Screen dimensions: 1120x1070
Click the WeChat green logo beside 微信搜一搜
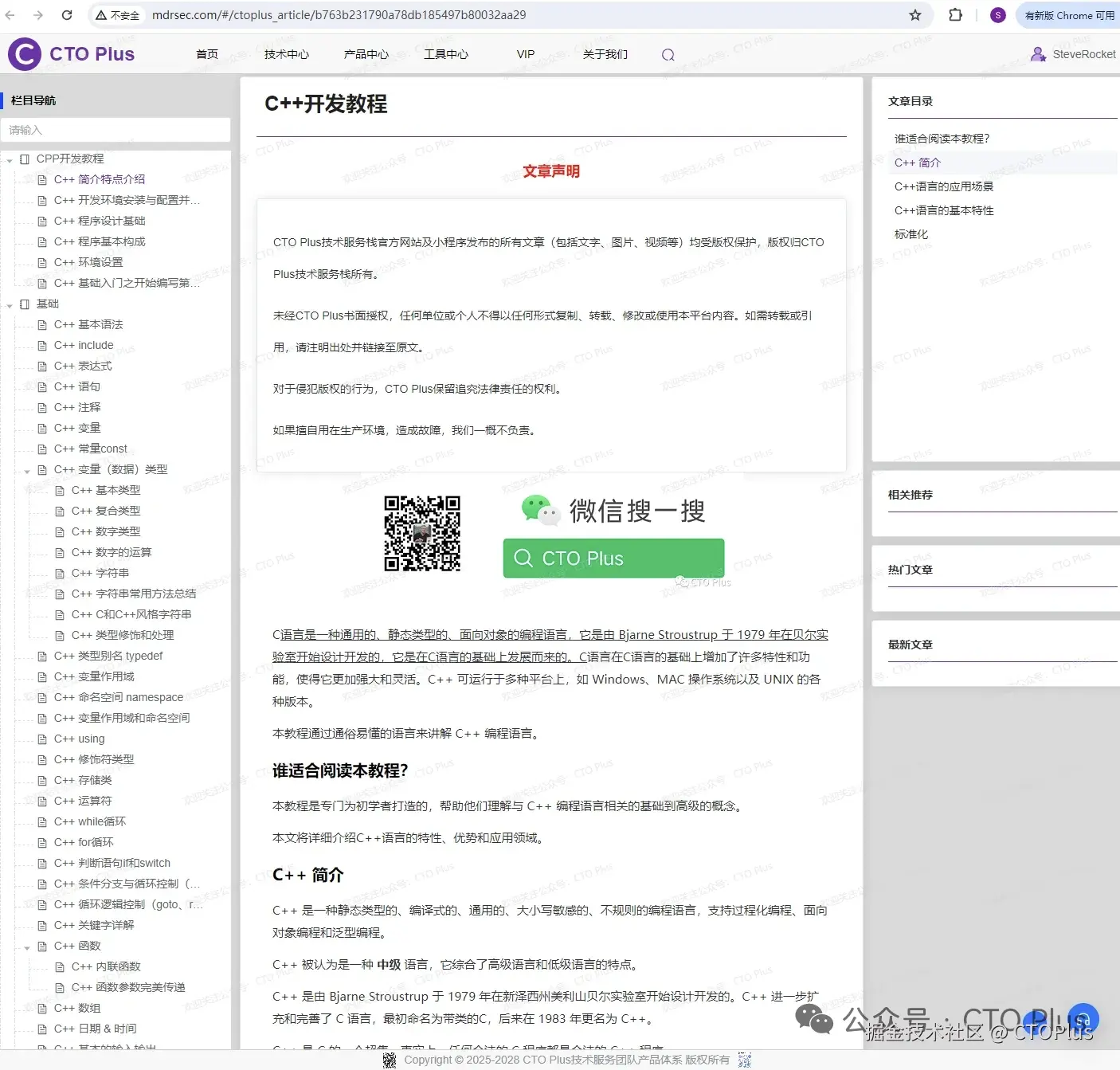(539, 510)
